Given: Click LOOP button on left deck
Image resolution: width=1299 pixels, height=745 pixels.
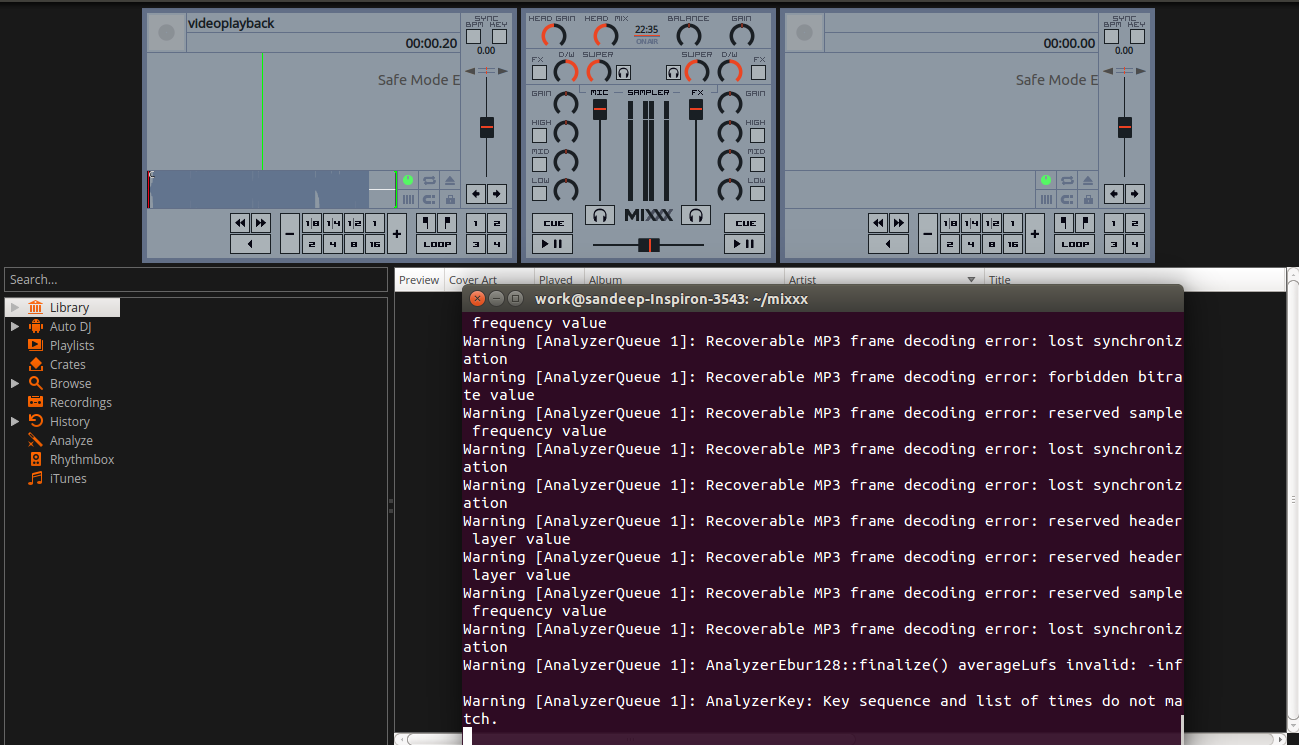Looking at the screenshot, I should click(437, 244).
